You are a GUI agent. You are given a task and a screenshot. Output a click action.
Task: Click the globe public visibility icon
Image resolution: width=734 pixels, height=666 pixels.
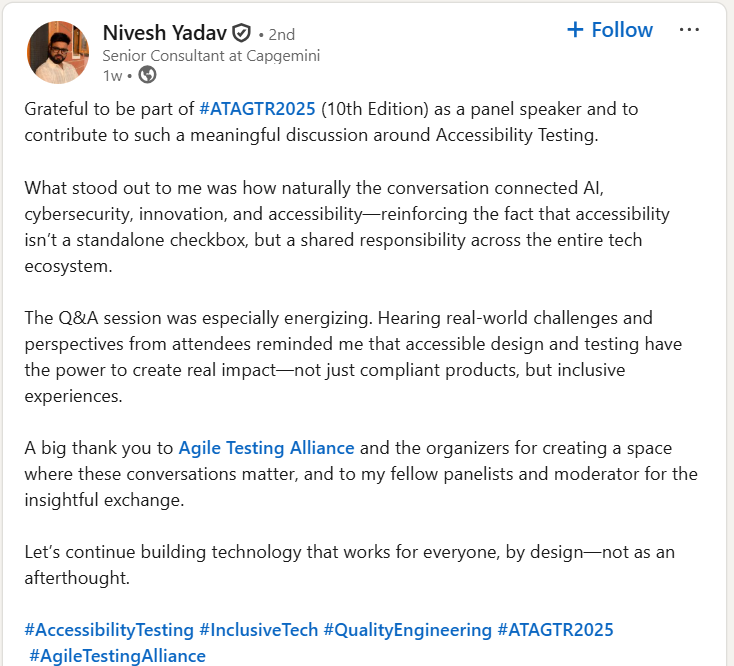click(147, 74)
